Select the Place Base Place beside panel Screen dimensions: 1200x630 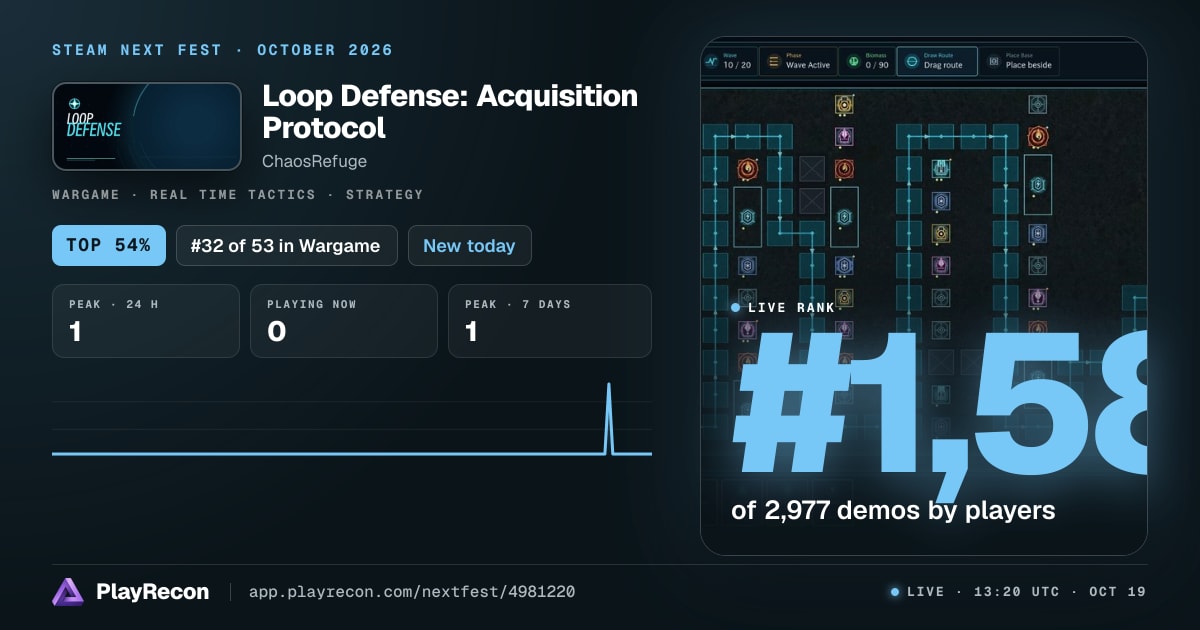tap(1018, 61)
